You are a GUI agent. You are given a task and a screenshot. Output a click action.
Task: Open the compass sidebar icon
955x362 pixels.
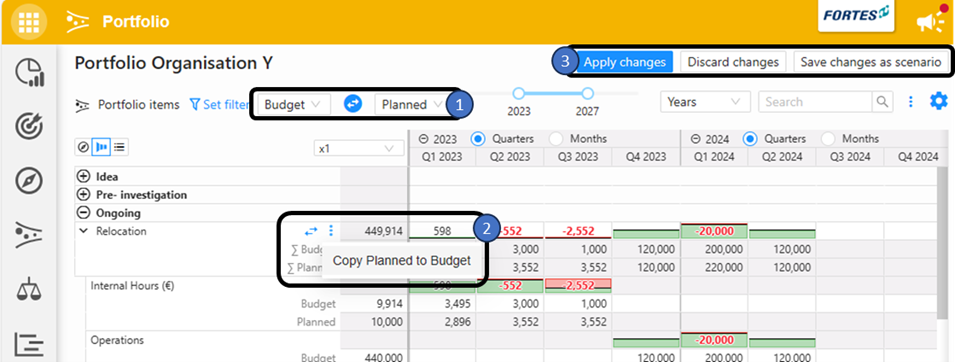29,181
